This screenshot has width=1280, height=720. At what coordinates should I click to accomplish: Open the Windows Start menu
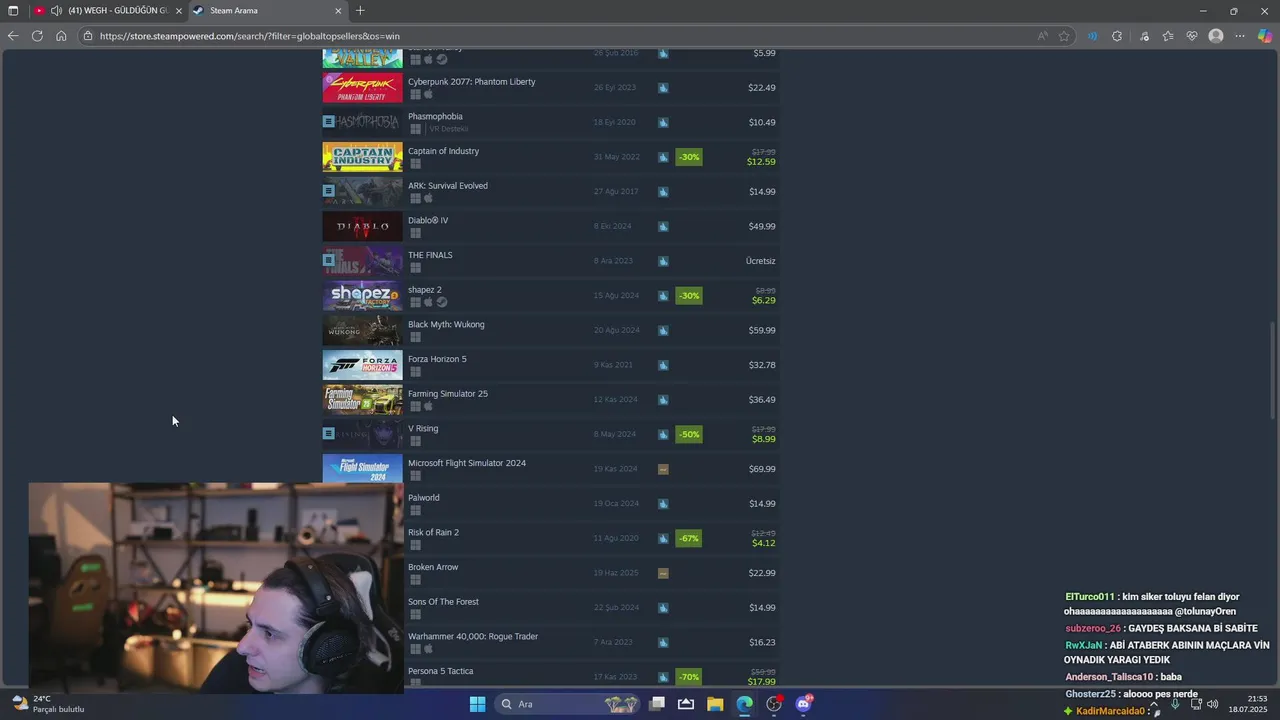[x=477, y=704]
